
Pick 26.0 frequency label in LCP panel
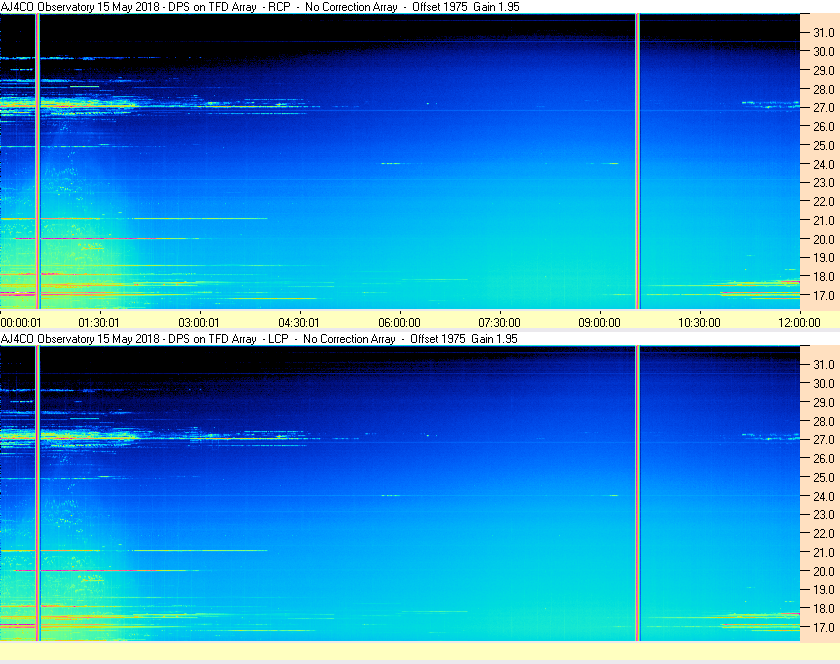pos(824,458)
